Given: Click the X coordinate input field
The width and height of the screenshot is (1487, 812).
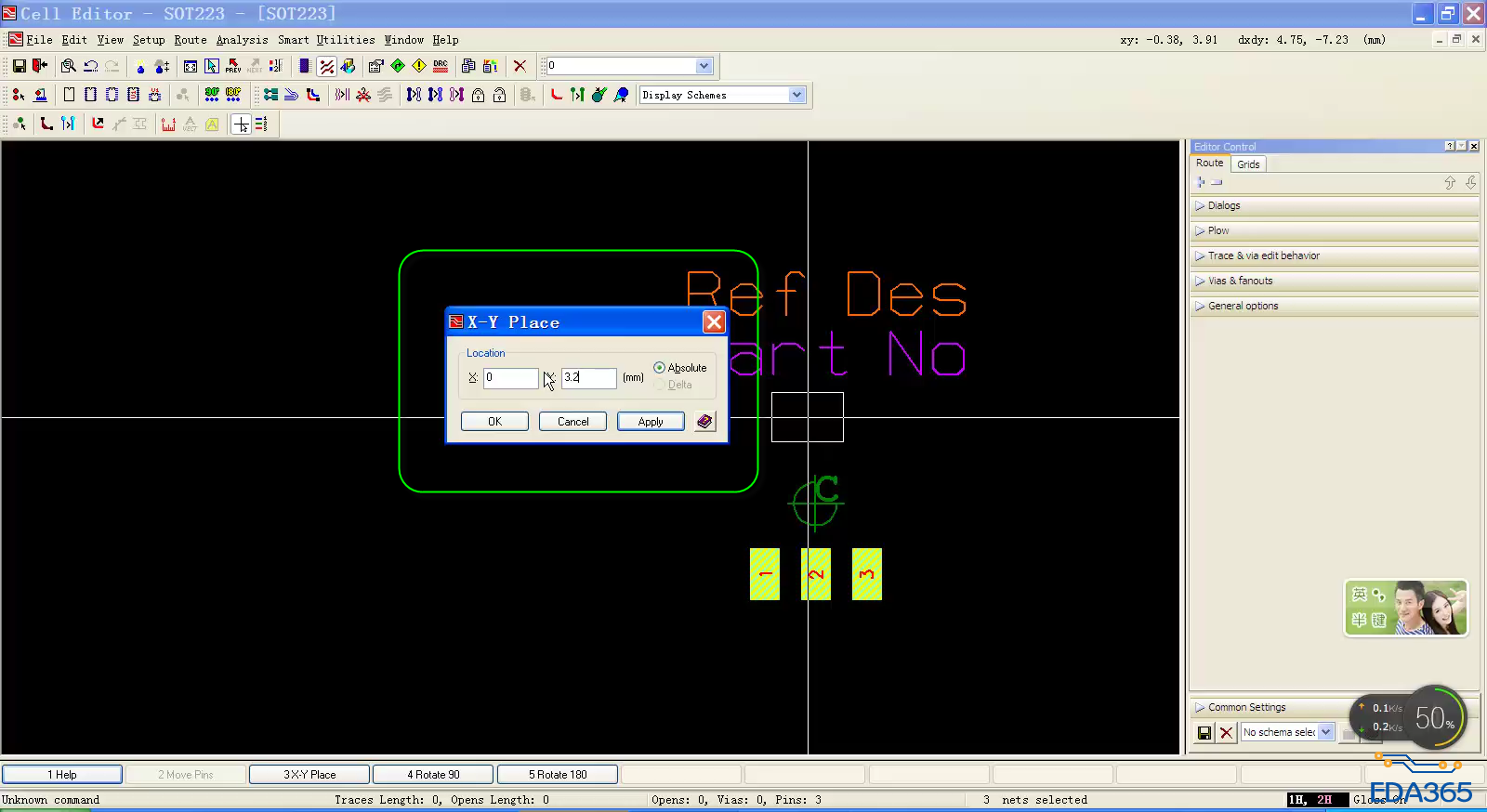Looking at the screenshot, I should point(509,378).
